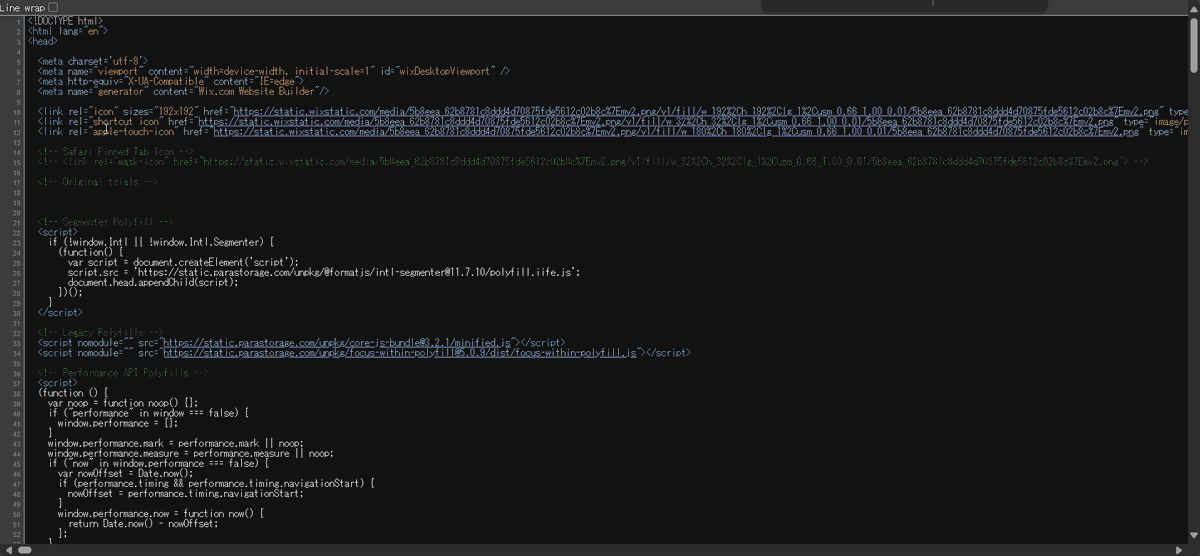The height and width of the screenshot is (556, 1200).
Task: Open the shortcut icon href link
Action: click(x=655, y=121)
